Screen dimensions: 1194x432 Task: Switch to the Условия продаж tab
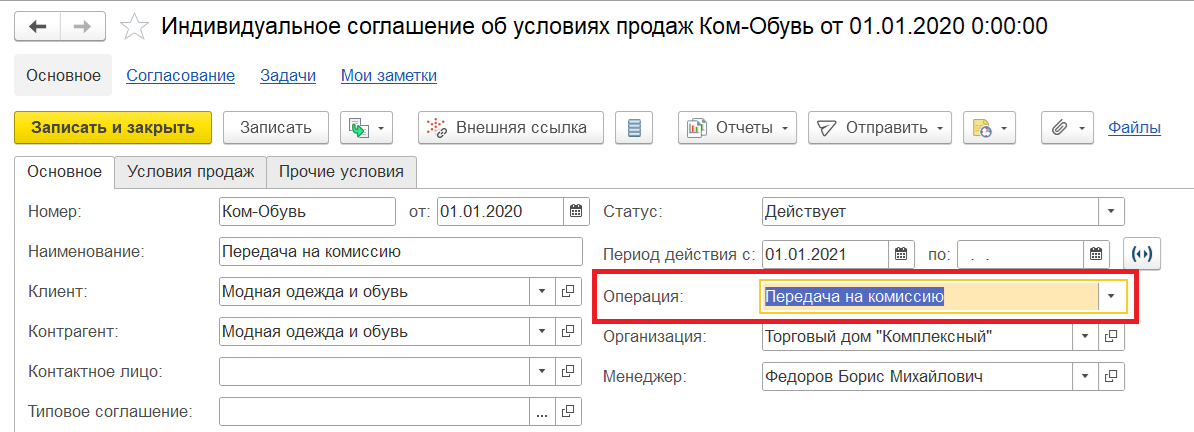[x=190, y=171]
